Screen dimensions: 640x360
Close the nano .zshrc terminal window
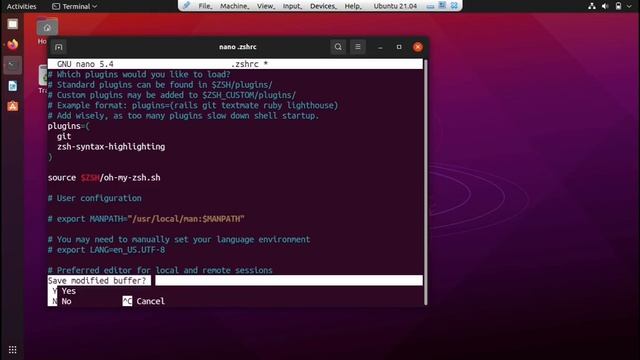[x=418, y=47]
